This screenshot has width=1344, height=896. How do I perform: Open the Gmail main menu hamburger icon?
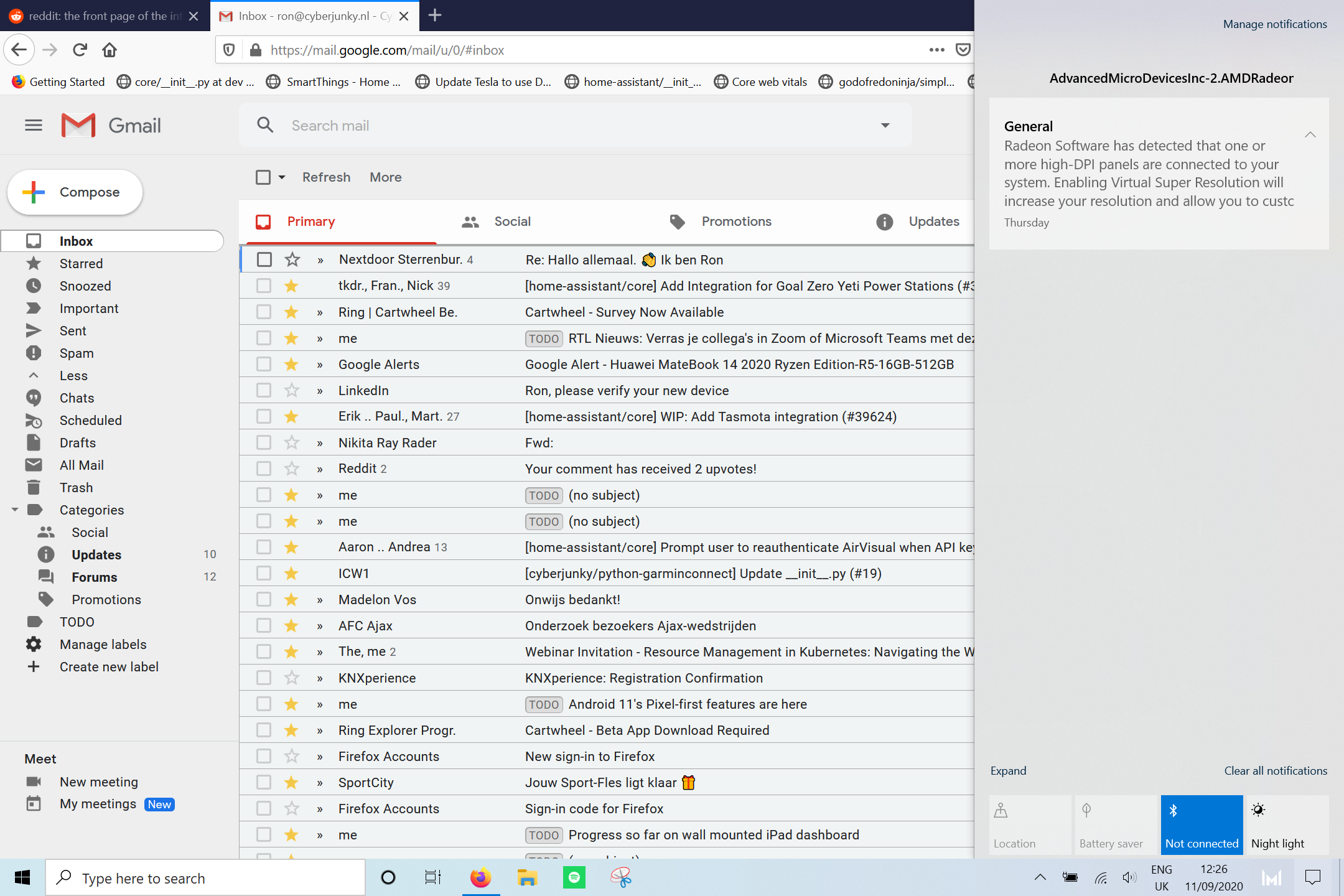34,126
